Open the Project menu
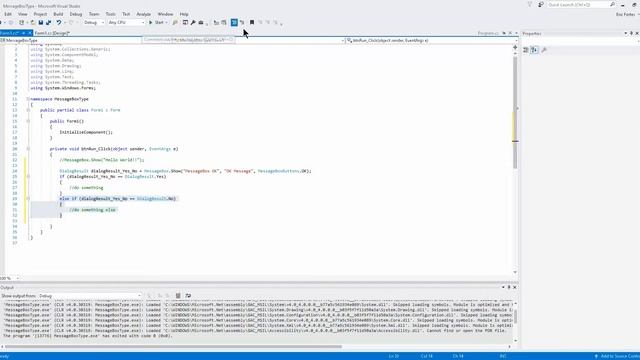The height and width of the screenshot is (360, 640). [40, 14]
